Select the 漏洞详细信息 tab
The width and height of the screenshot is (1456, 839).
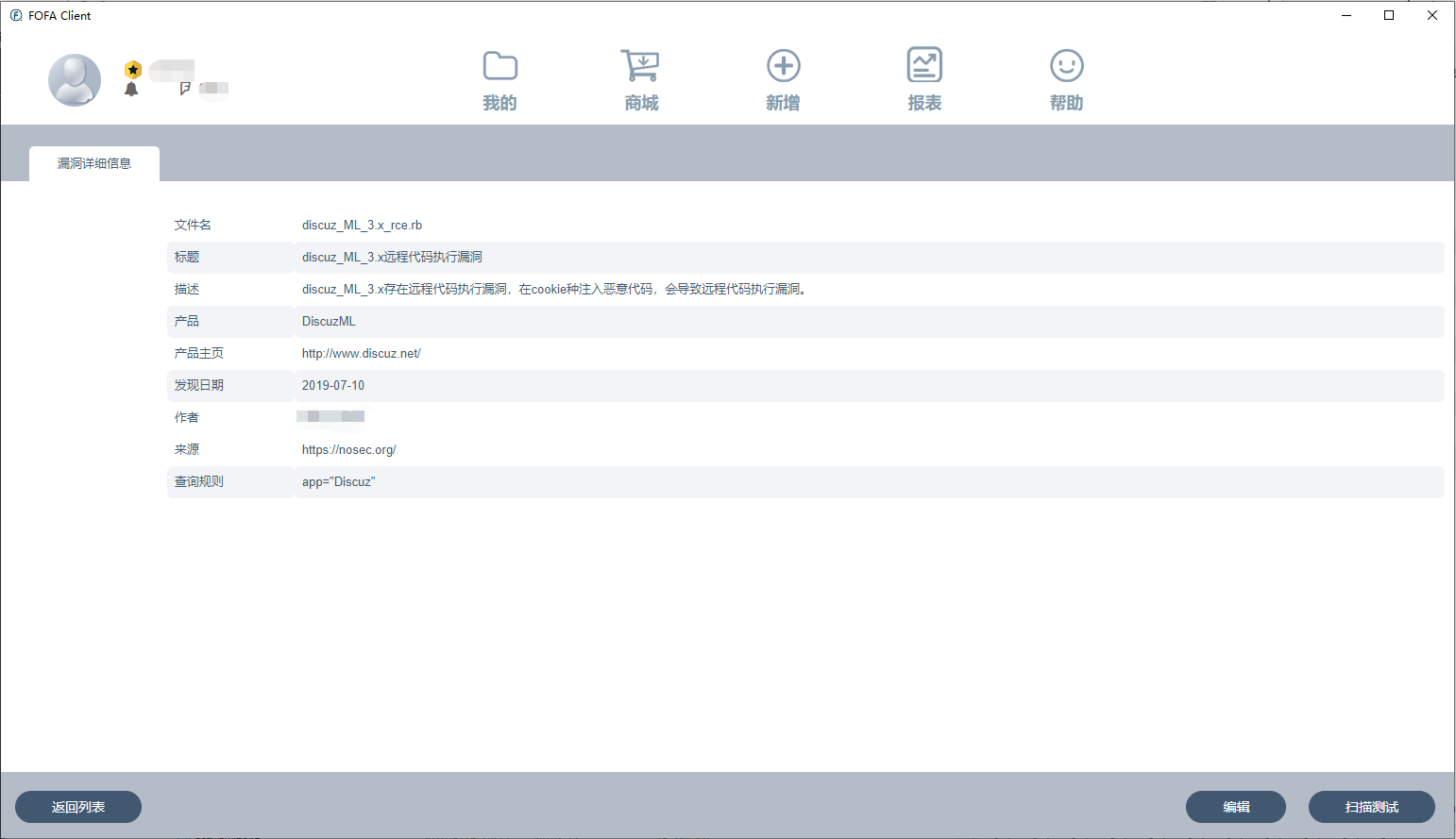94,163
